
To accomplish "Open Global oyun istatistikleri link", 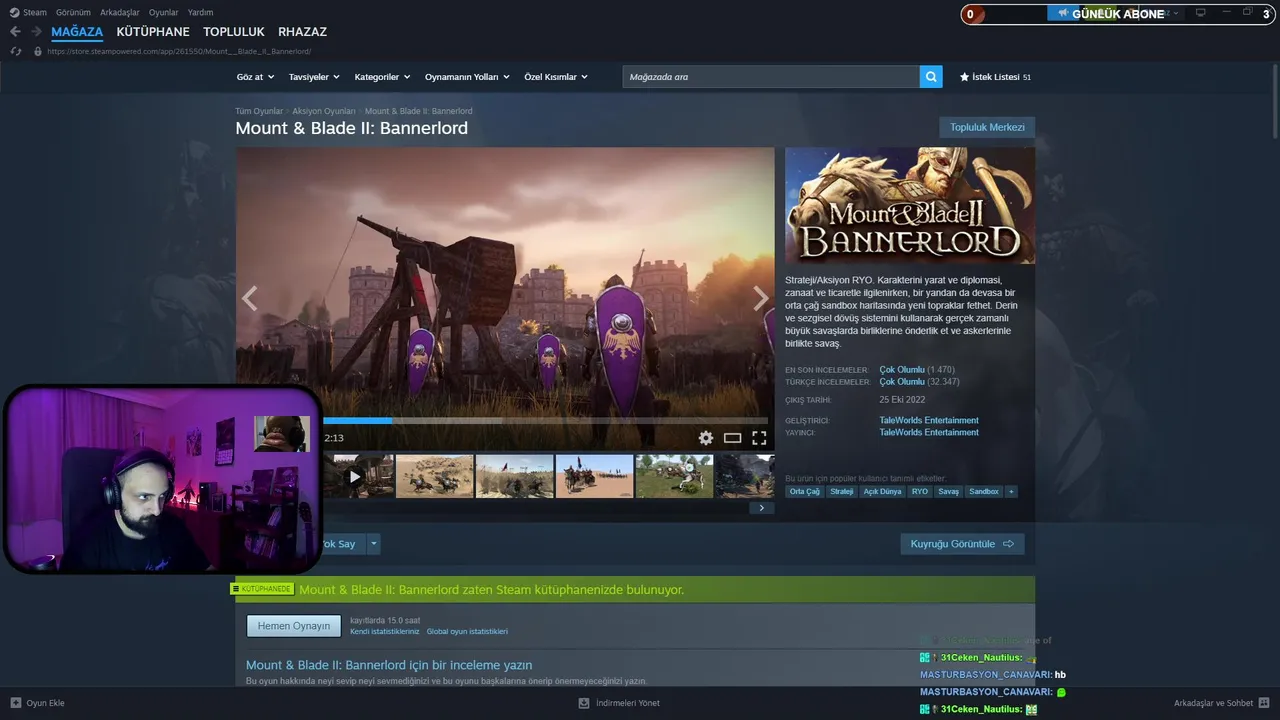I will [467, 632].
